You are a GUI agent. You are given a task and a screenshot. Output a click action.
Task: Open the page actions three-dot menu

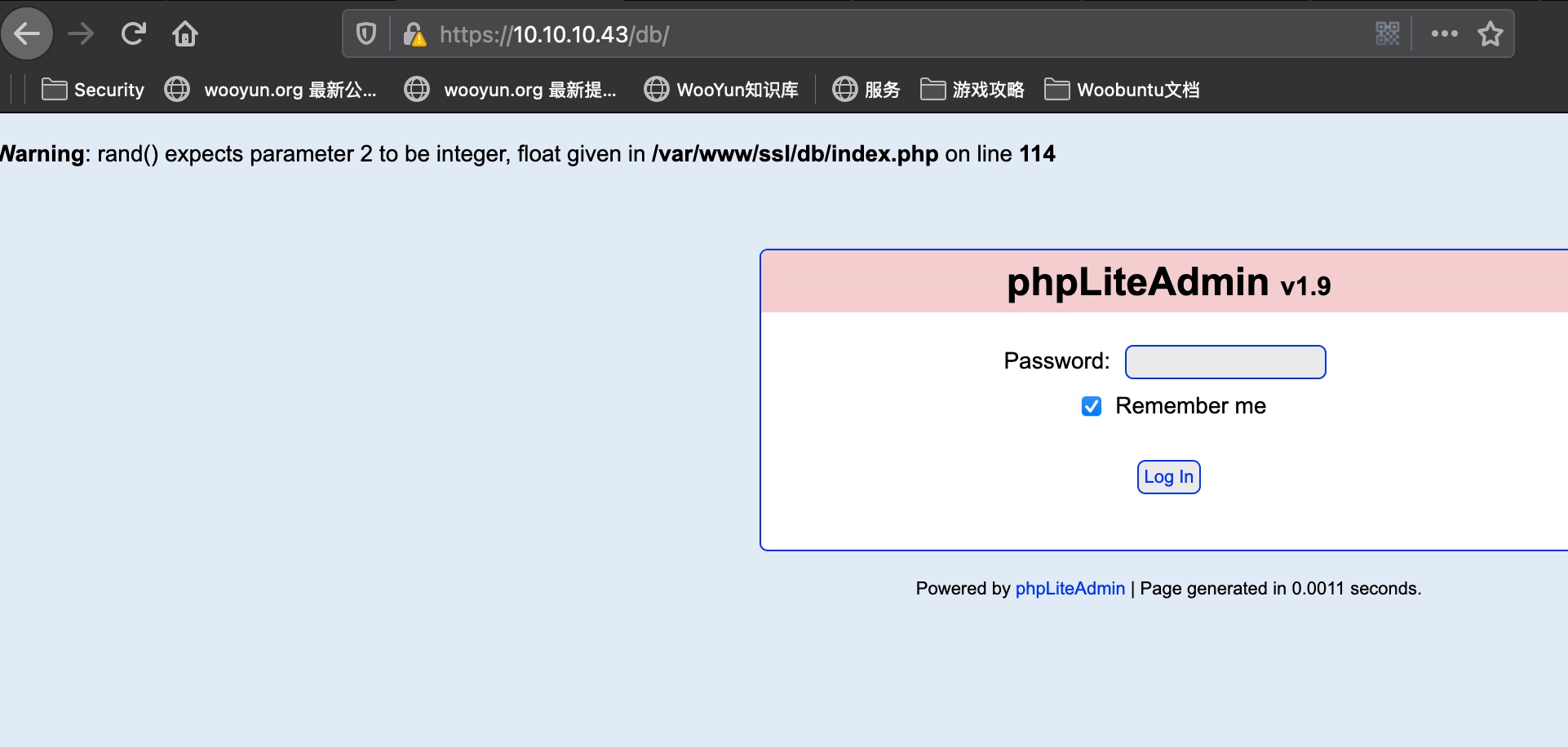[x=1444, y=34]
